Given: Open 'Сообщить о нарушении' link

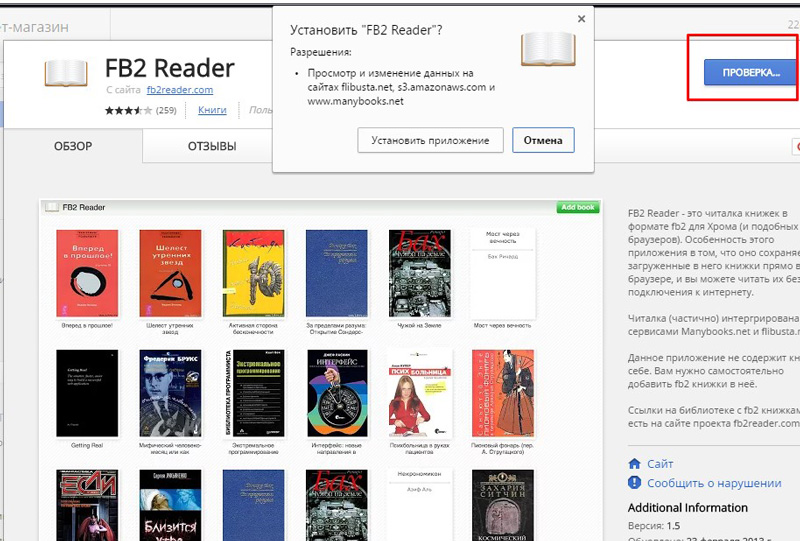Looking at the screenshot, I should [x=714, y=483].
